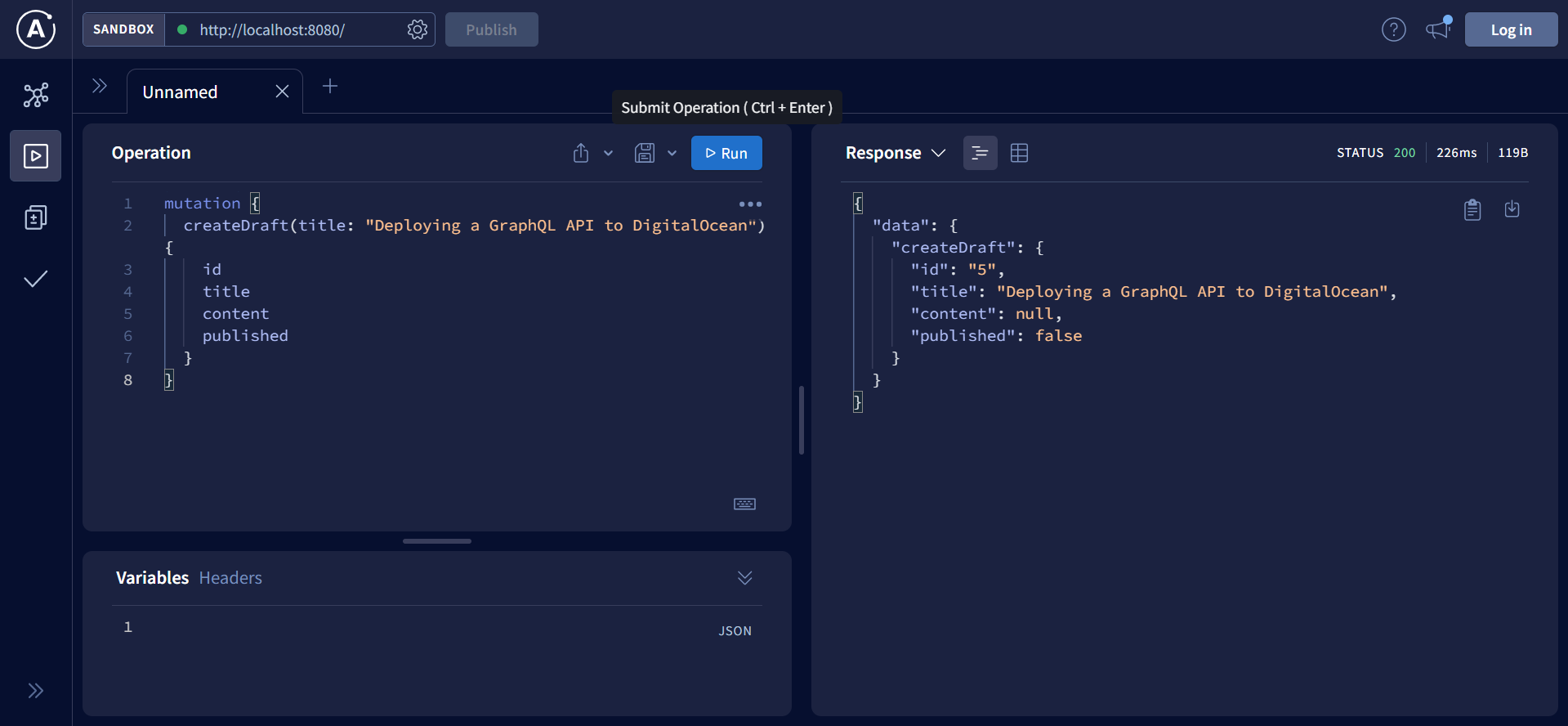Click the published field in operation
The height and width of the screenshot is (726, 1568).
pos(245,336)
